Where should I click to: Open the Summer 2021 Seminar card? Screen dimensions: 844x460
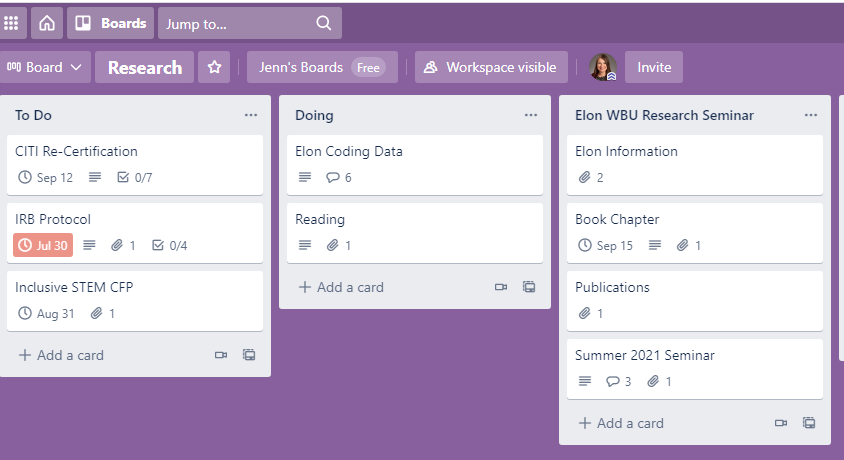pyautogui.click(x=694, y=369)
